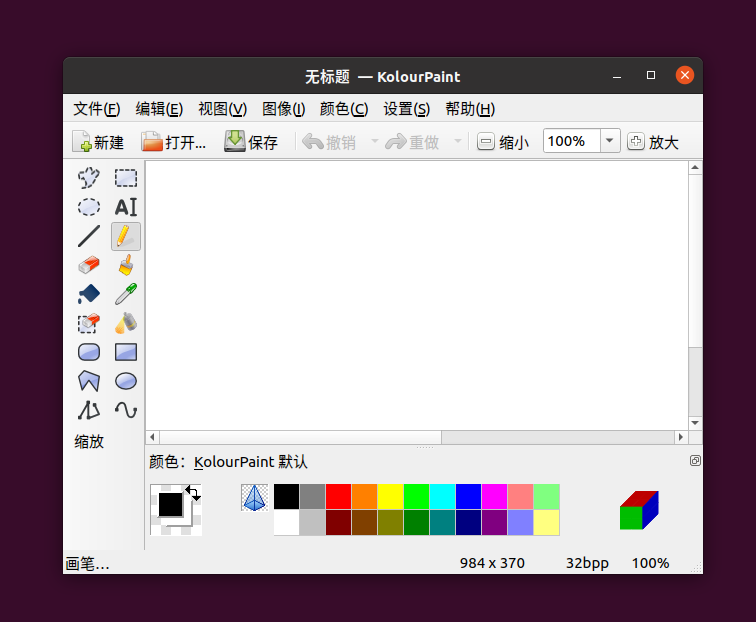Screen dimensions: 756x622
Task: Open the 图像(I) menu
Action: [x=283, y=108]
